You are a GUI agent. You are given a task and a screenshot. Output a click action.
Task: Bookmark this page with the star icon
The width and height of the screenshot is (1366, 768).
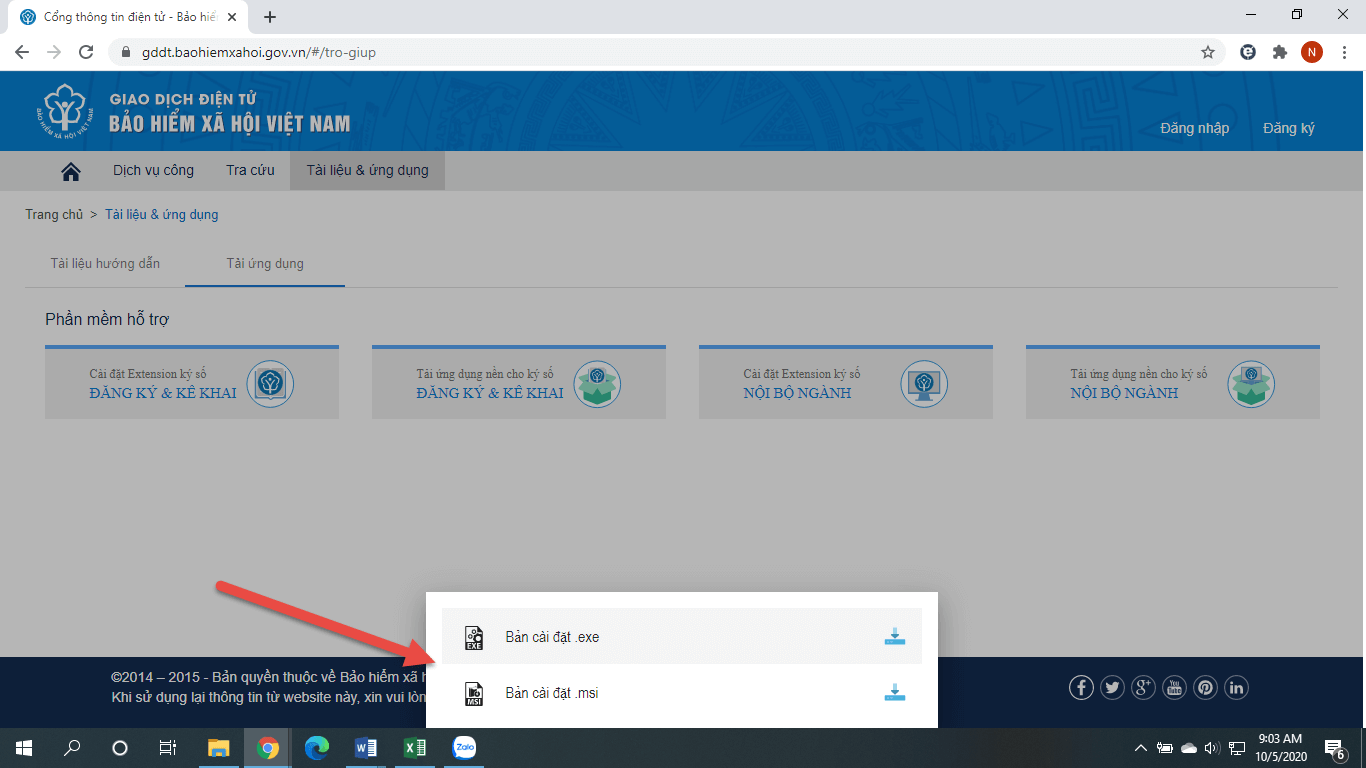click(1207, 52)
